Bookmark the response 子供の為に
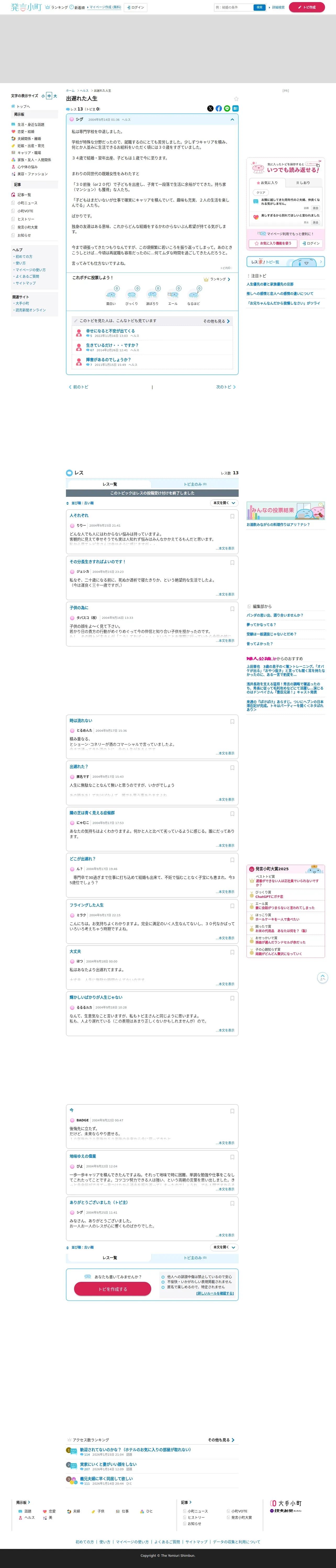The height and width of the screenshot is (1568, 336). coord(232,609)
